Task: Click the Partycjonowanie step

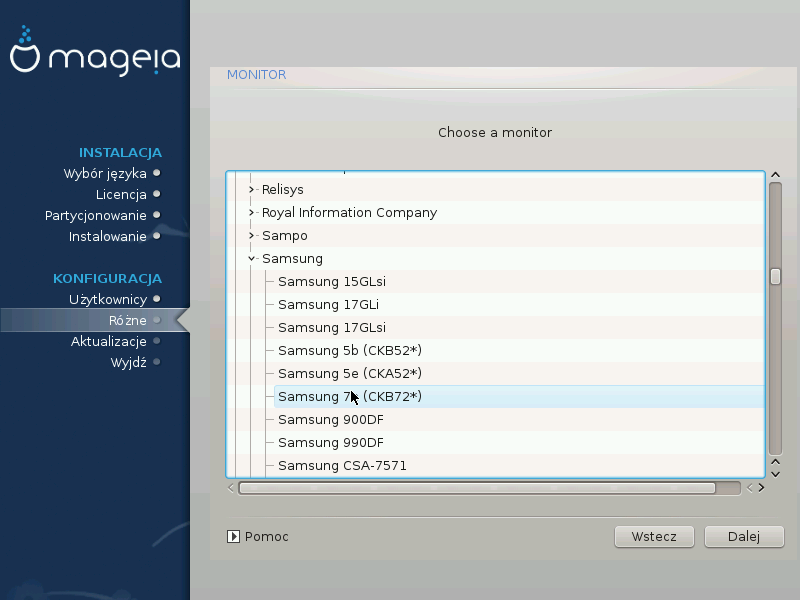Action: pos(95,215)
